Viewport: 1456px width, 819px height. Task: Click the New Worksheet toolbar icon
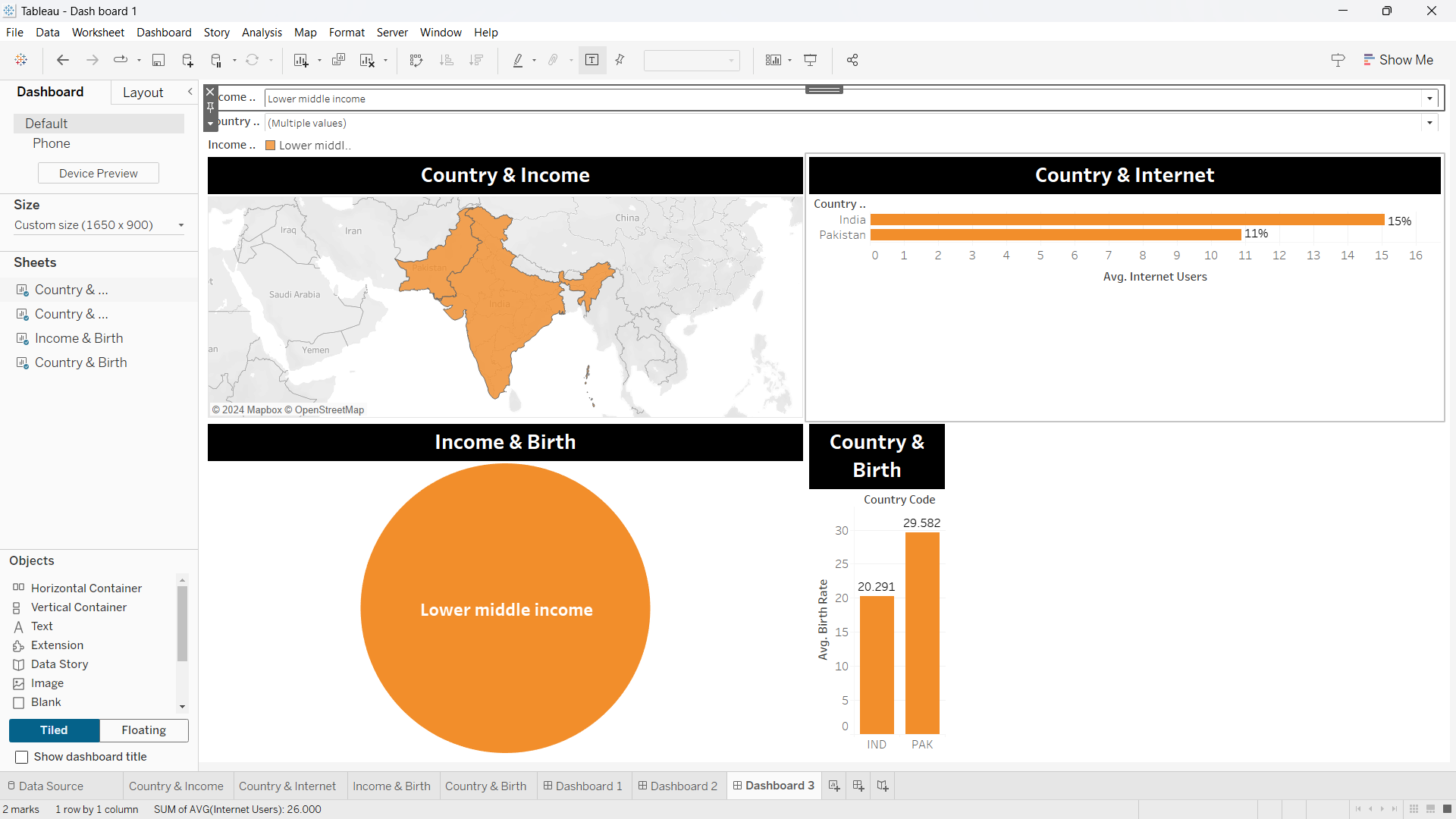click(301, 60)
